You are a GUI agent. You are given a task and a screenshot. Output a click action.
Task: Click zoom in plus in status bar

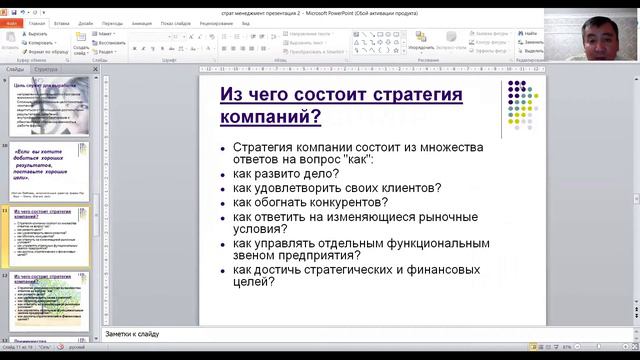click(625, 347)
